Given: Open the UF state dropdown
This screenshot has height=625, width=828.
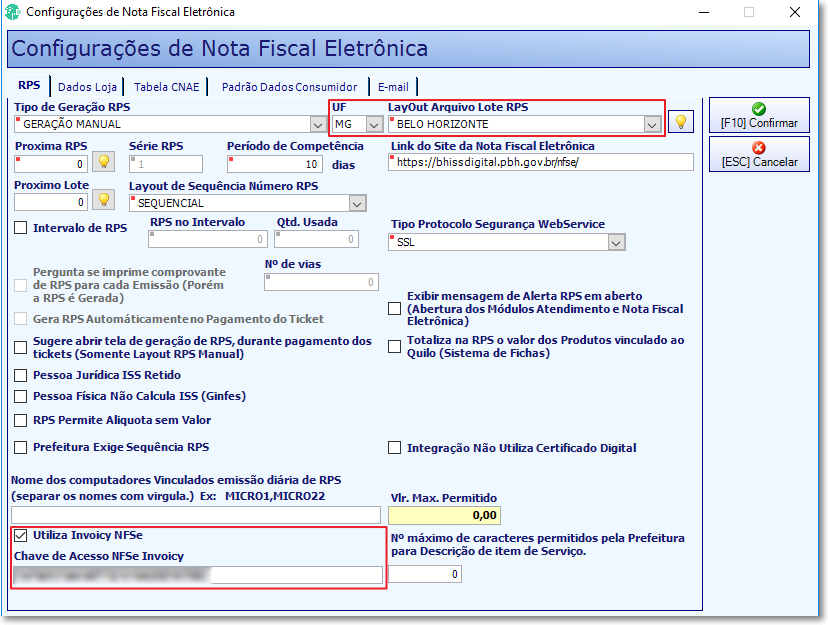Looking at the screenshot, I should (374, 125).
